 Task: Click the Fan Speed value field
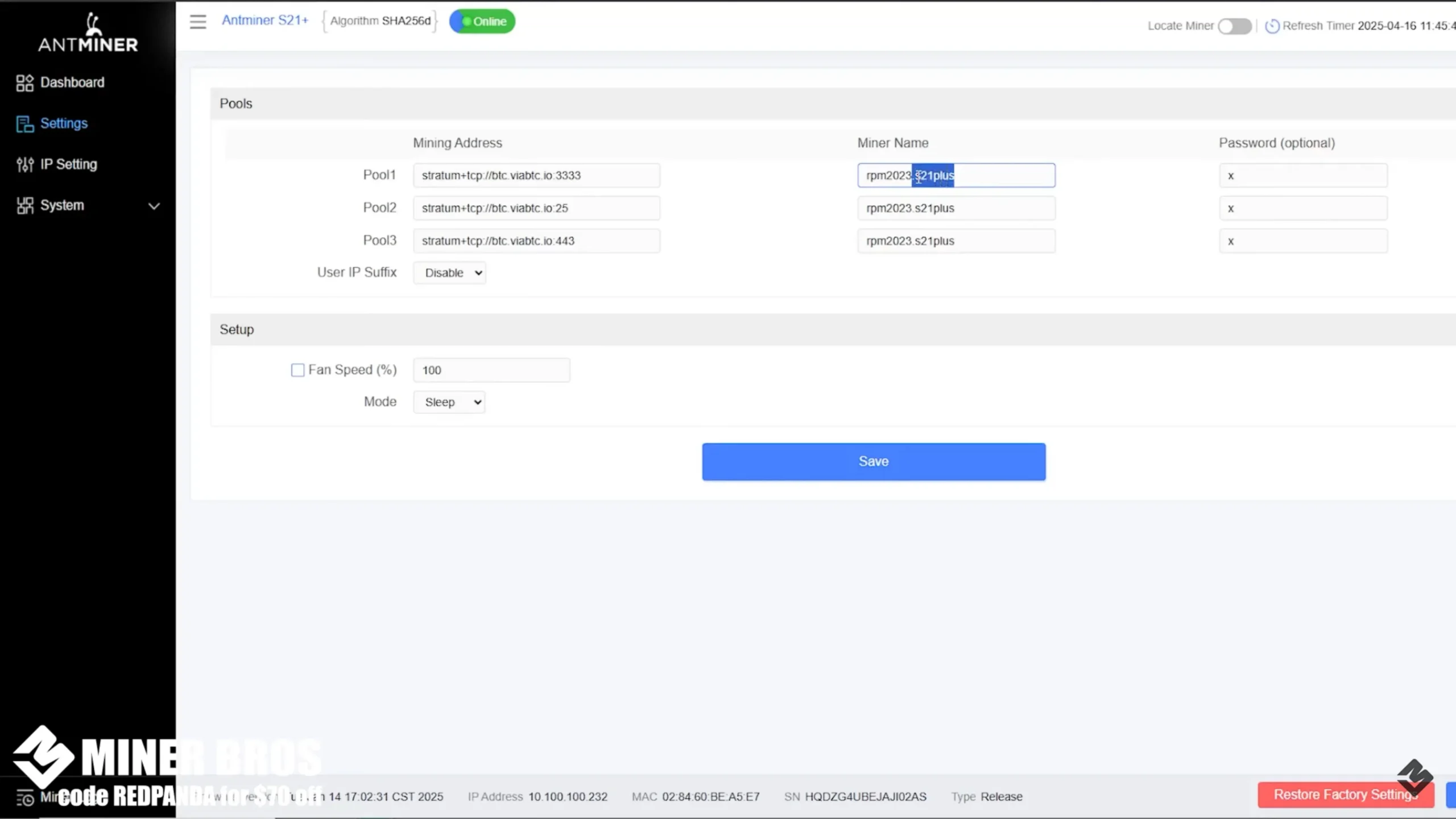pos(491,370)
